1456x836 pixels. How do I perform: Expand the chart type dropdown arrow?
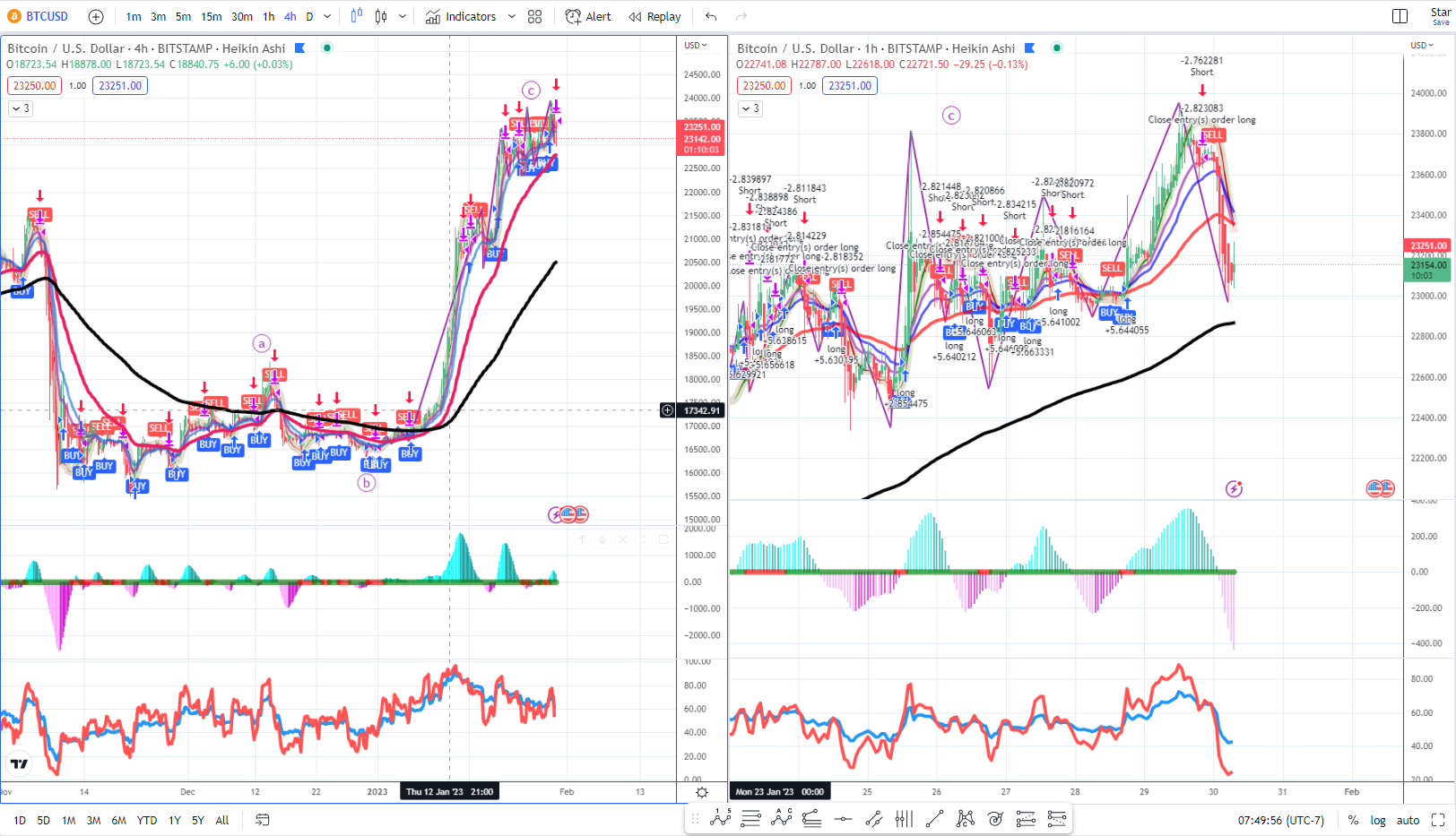[403, 16]
